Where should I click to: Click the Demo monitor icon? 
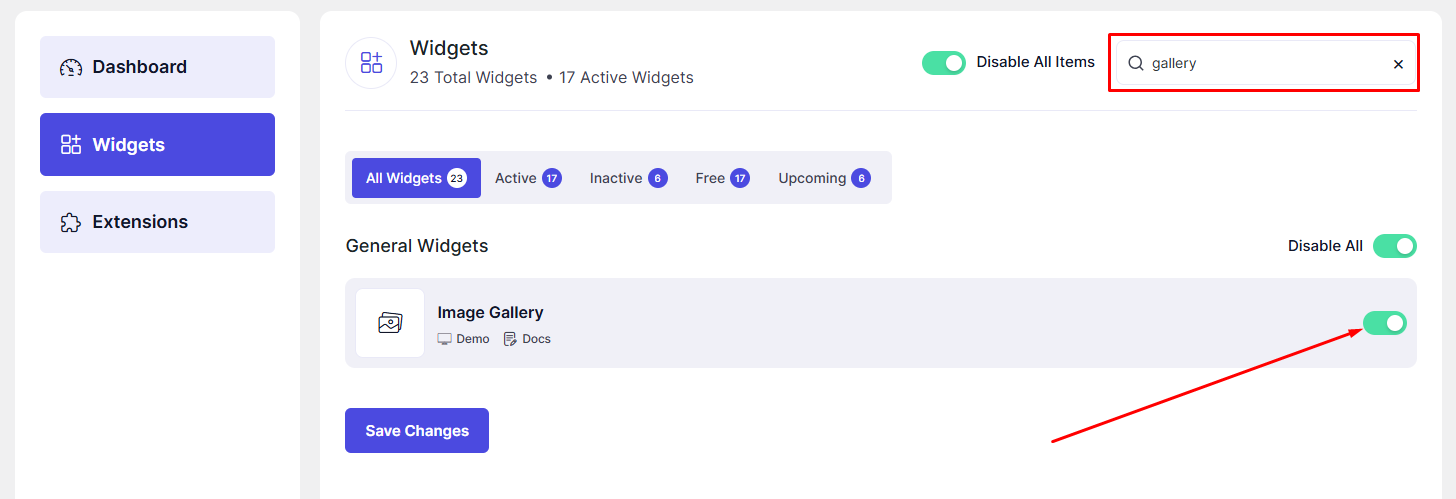click(x=445, y=339)
